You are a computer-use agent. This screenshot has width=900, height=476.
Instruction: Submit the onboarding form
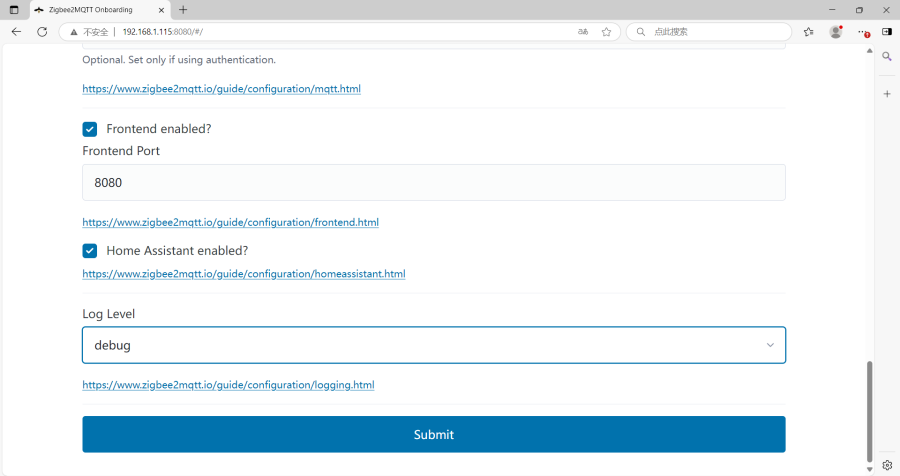pos(434,435)
